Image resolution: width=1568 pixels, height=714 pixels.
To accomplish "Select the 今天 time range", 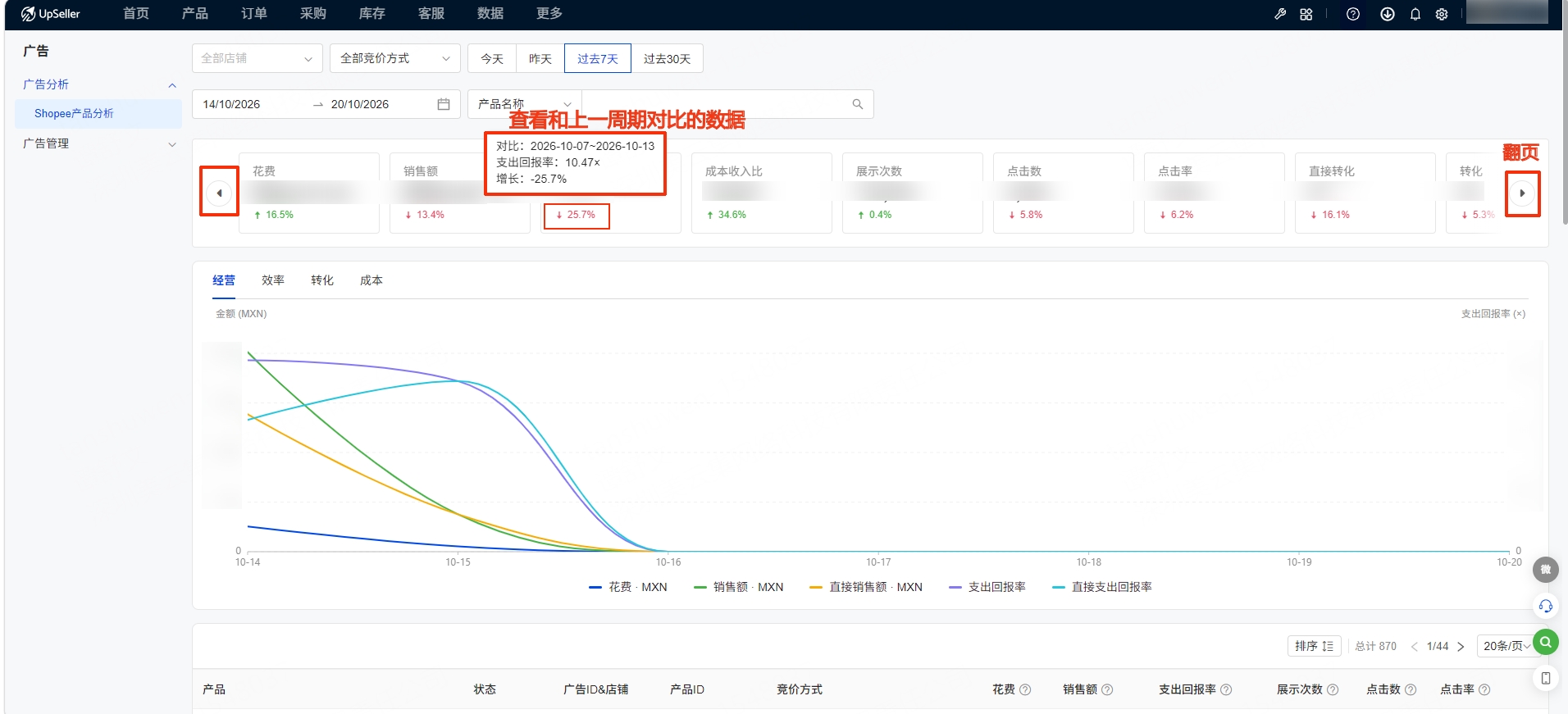I will (x=492, y=58).
